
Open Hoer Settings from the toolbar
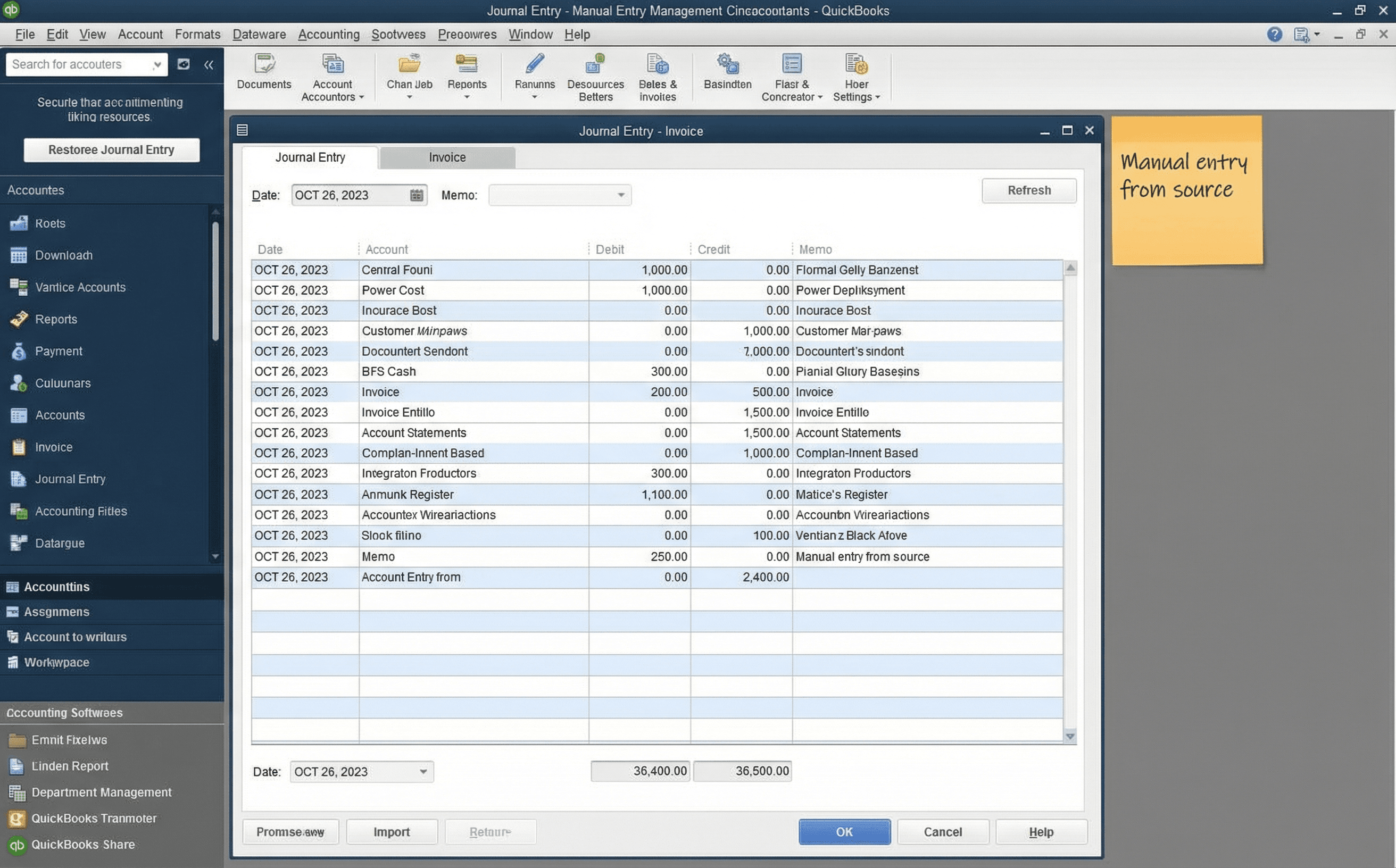[856, 78]
